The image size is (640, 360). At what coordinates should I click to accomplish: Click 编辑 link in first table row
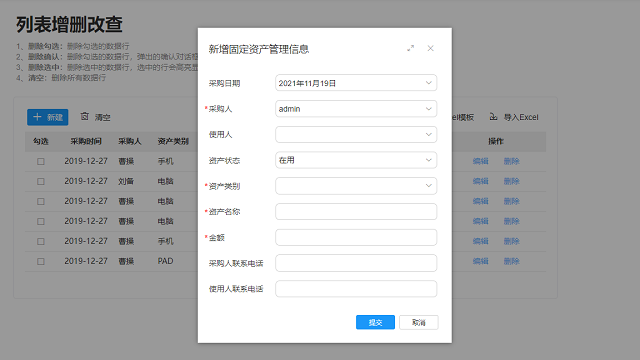pyautogui.click(x=480, y=161)
